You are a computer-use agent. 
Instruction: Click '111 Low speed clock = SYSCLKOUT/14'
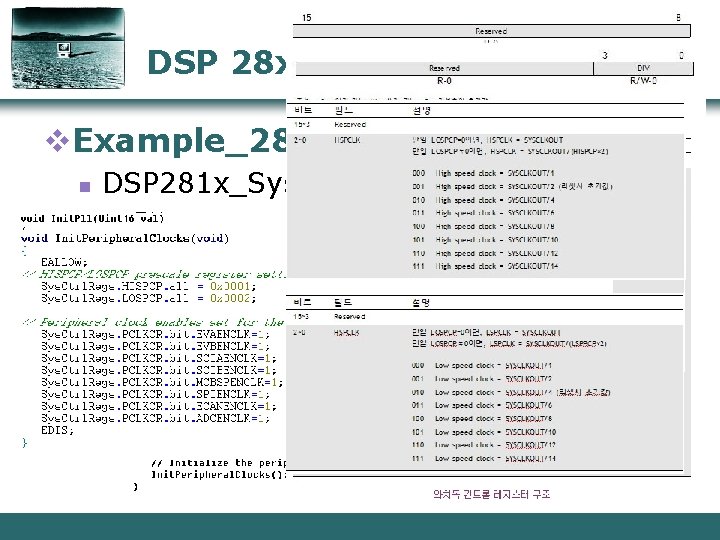484,458
